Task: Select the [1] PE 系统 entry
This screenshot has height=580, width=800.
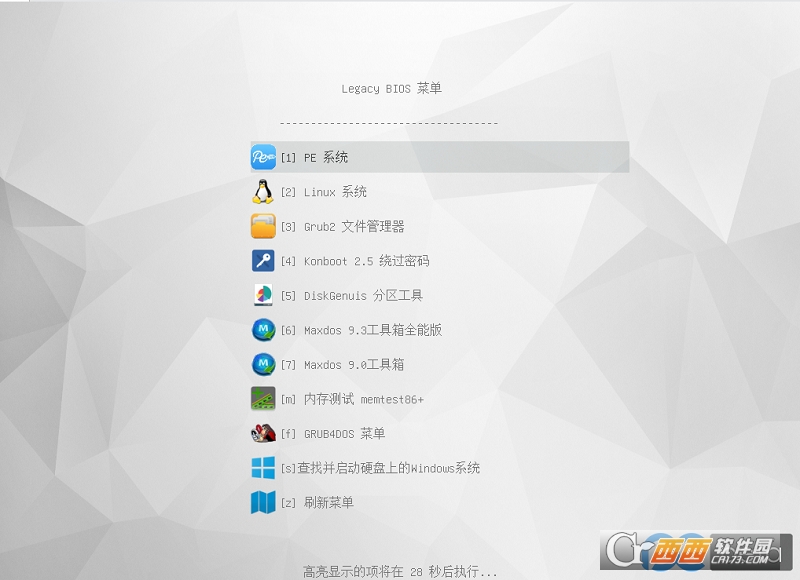Action: click(x=440, y=157)
